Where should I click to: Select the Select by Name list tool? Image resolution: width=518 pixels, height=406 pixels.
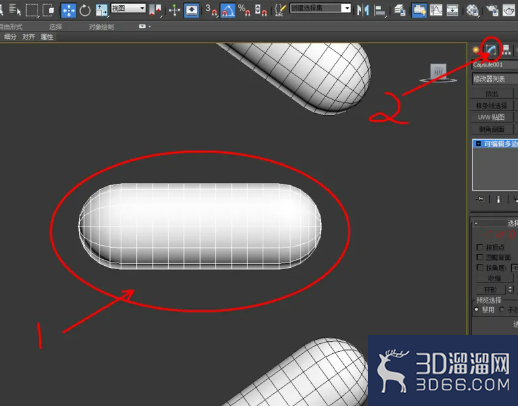(15, 10)
